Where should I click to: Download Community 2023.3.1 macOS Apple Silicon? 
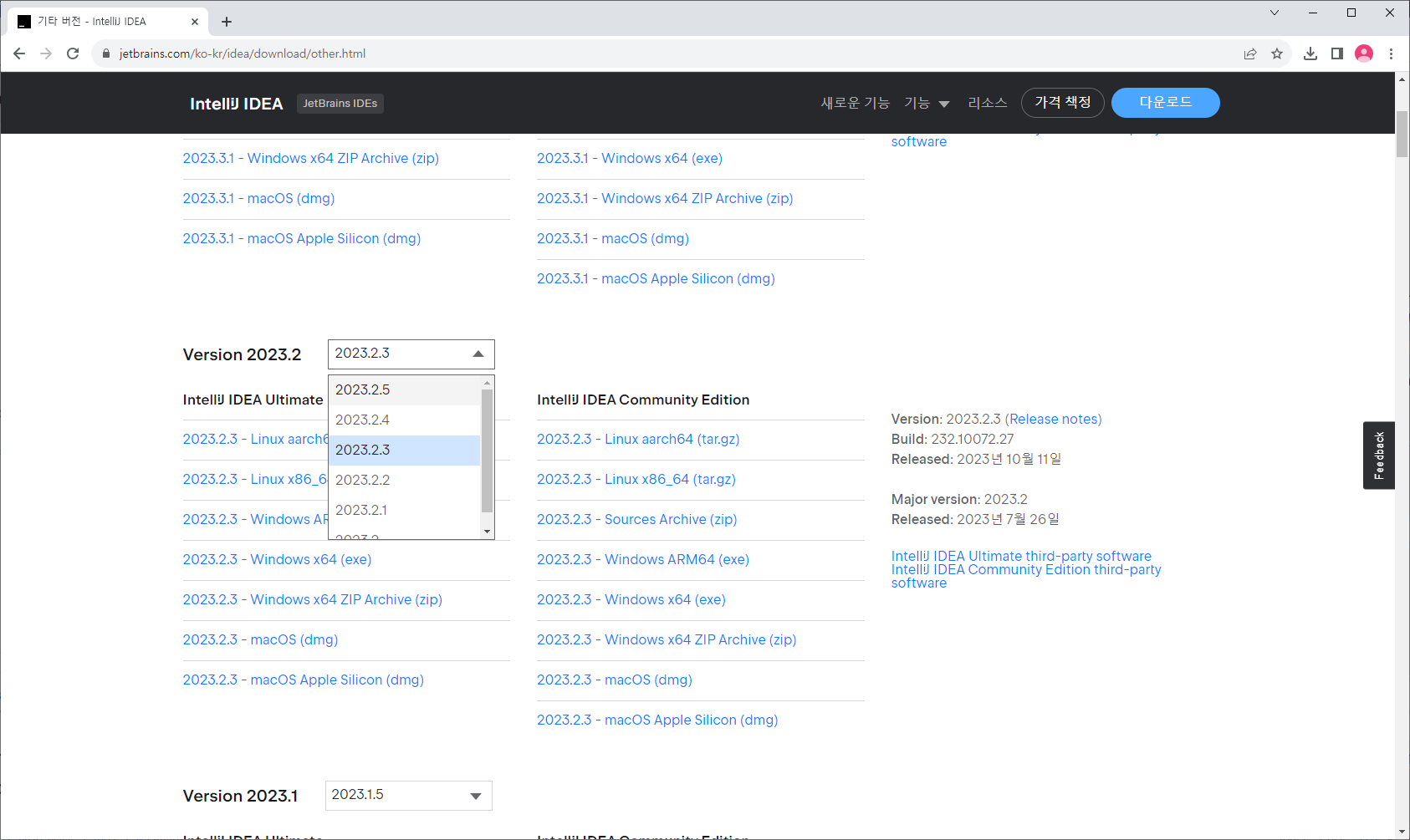click(x=656, y=279)
